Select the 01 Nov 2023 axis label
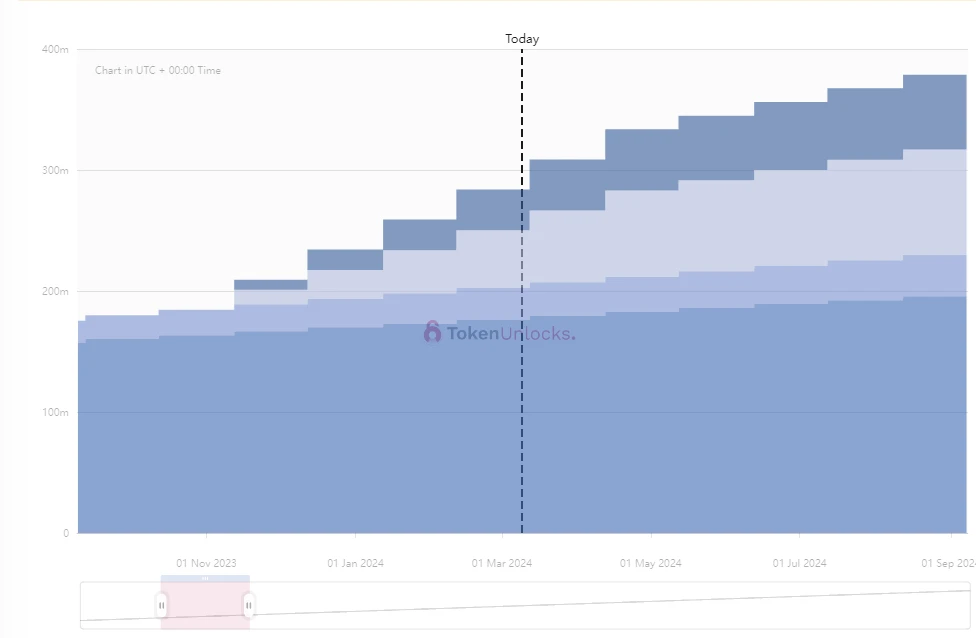 pos(206,563)
